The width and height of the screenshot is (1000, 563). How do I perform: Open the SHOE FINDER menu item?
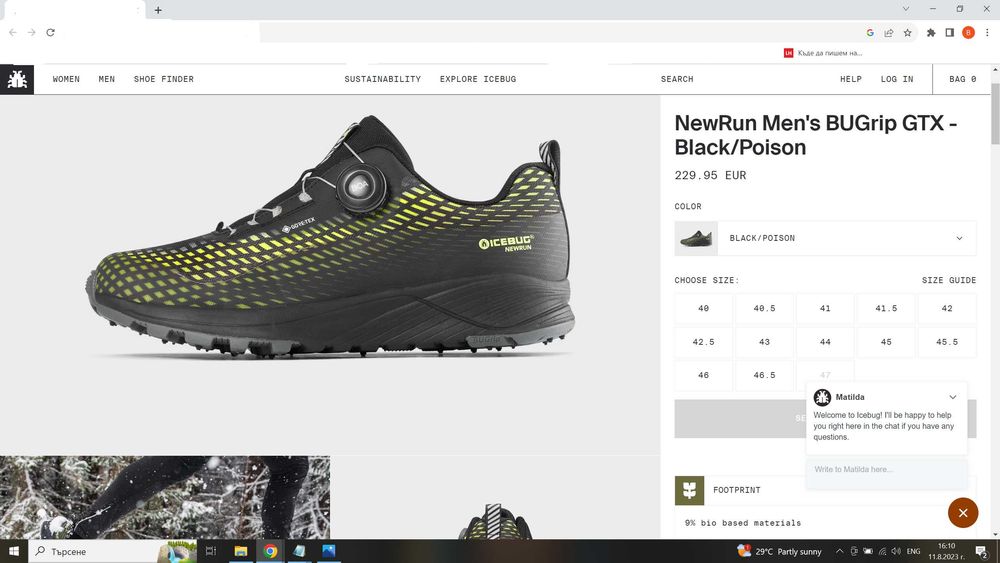click(x=163, y=79)
